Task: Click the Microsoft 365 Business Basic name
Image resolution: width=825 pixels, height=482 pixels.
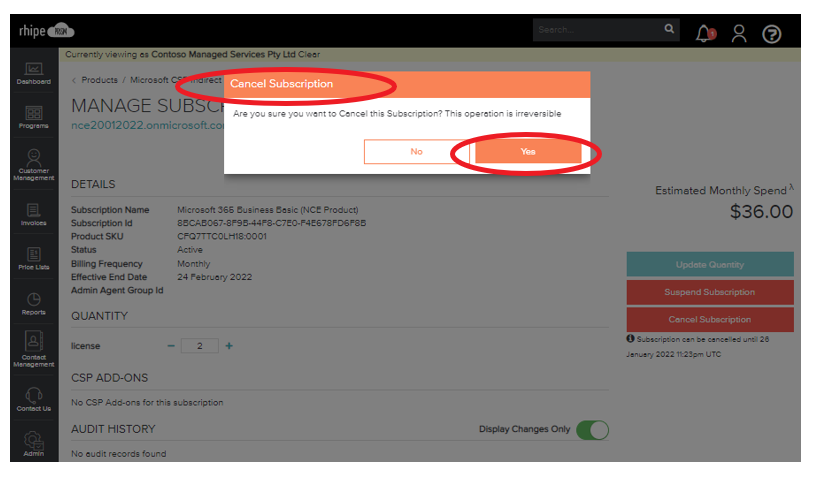Action: (268, 210)
